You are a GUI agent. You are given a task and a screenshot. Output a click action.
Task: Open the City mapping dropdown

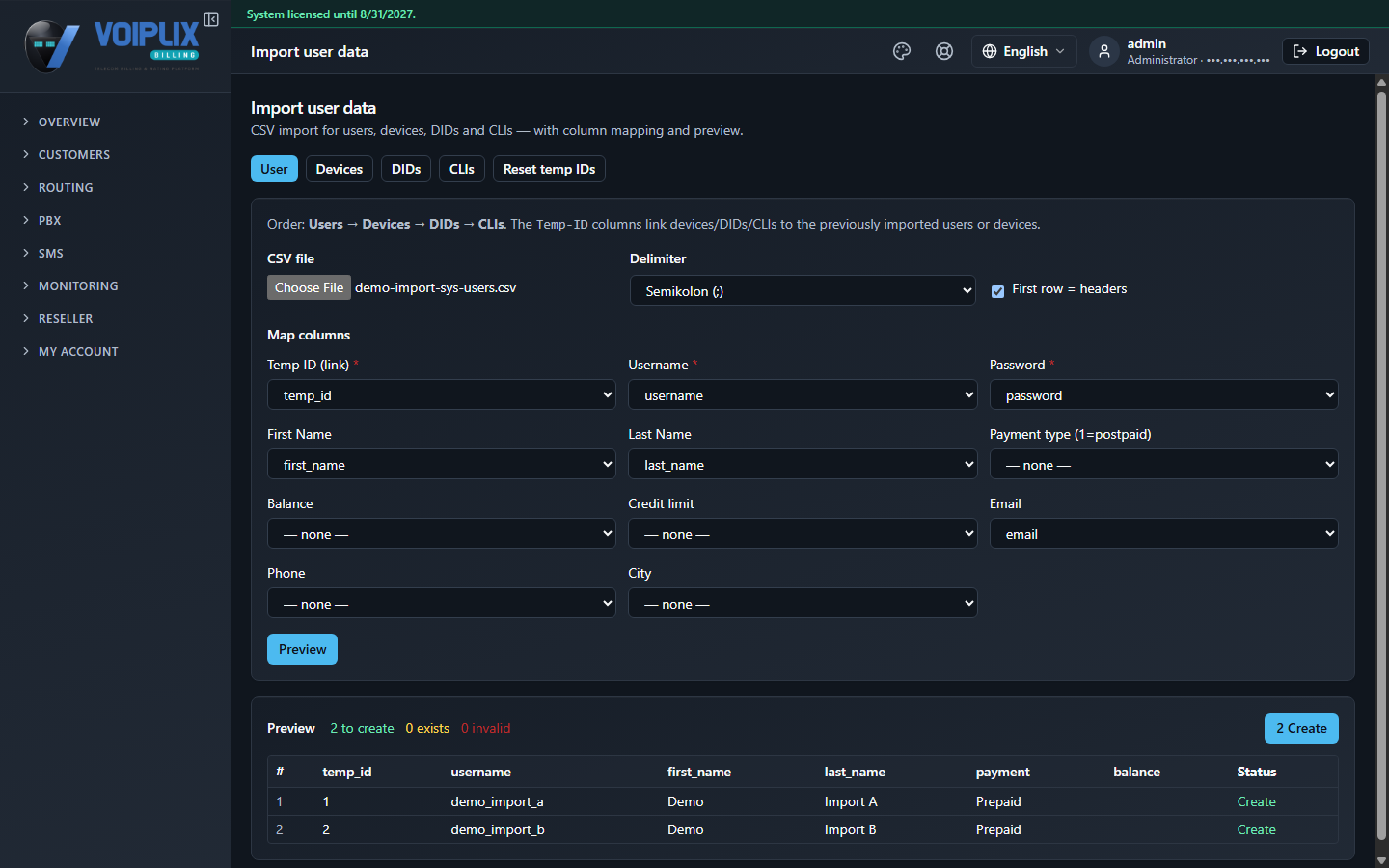(803, 603)
